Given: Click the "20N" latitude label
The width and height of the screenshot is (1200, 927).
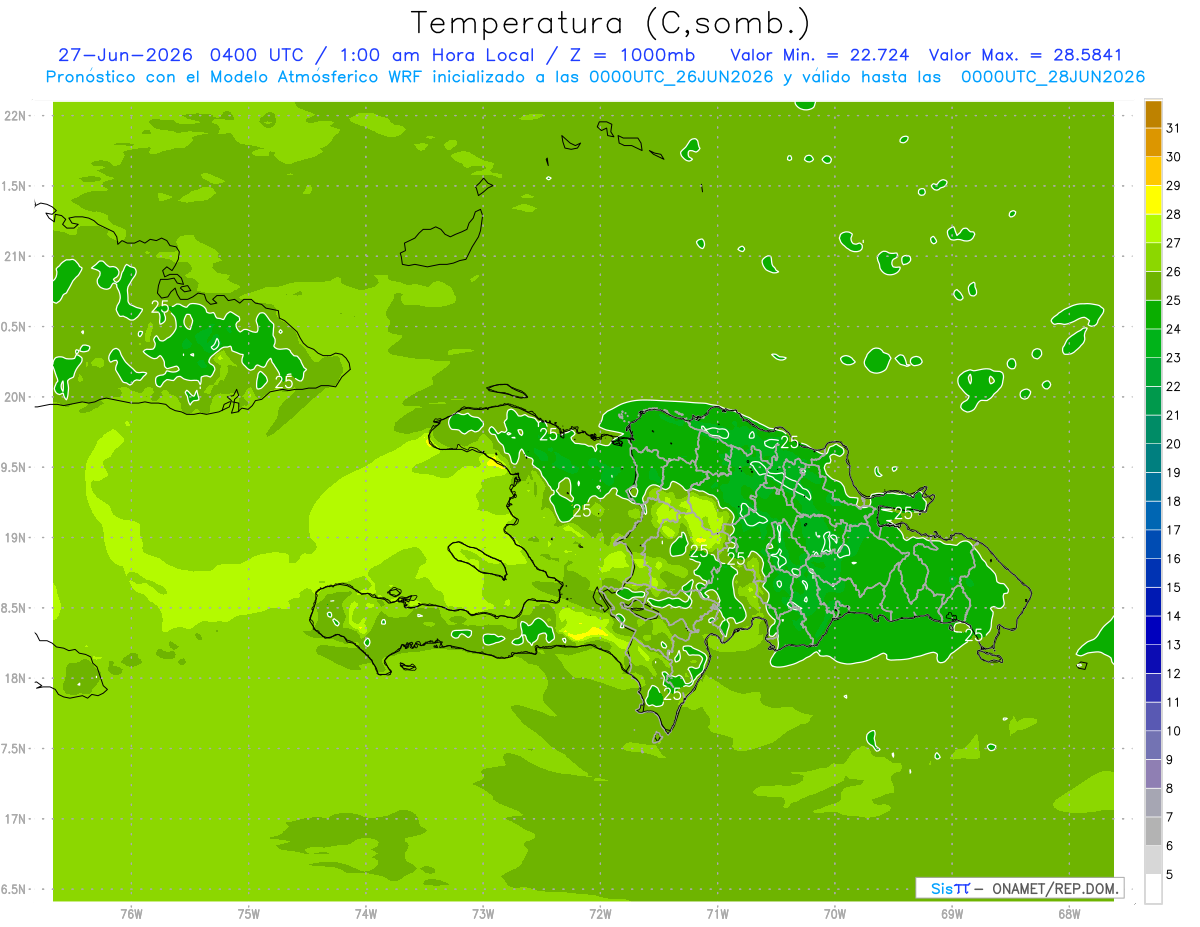Looking at the screenshot, I should (x=15, y=397).
